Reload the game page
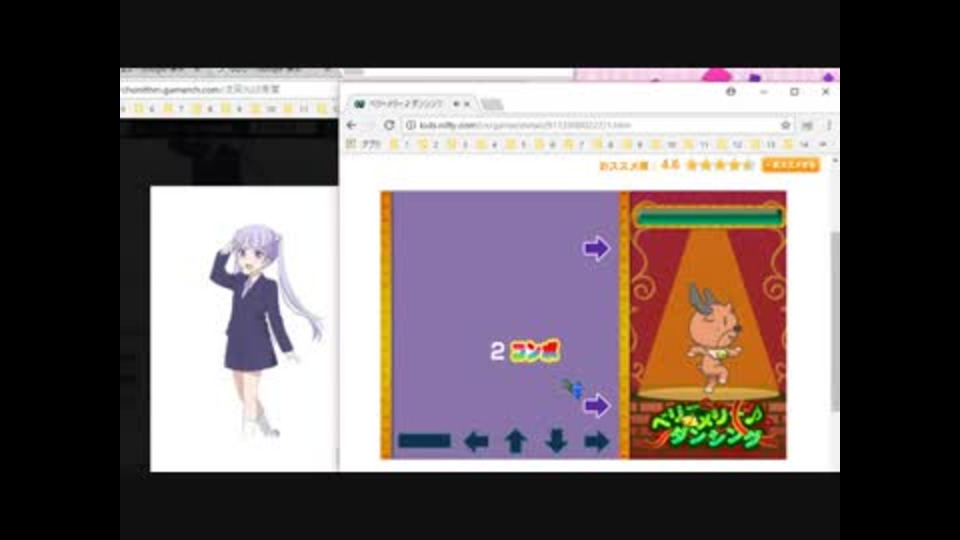Image resolution: width=960 pixels, height=540 pixels. (x=389, y=125)
